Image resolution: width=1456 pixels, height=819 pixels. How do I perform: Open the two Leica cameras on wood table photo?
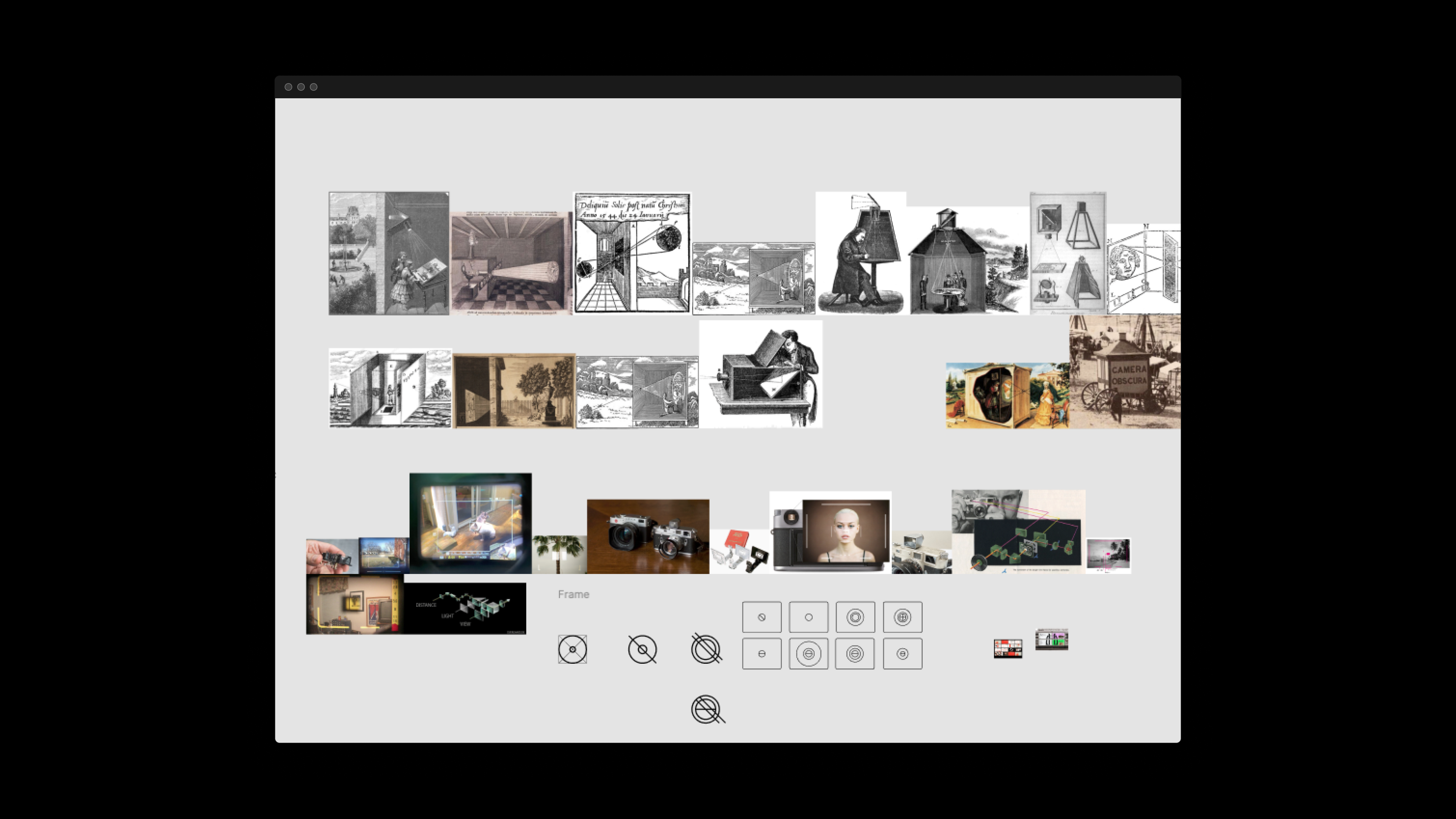point(648,536)
